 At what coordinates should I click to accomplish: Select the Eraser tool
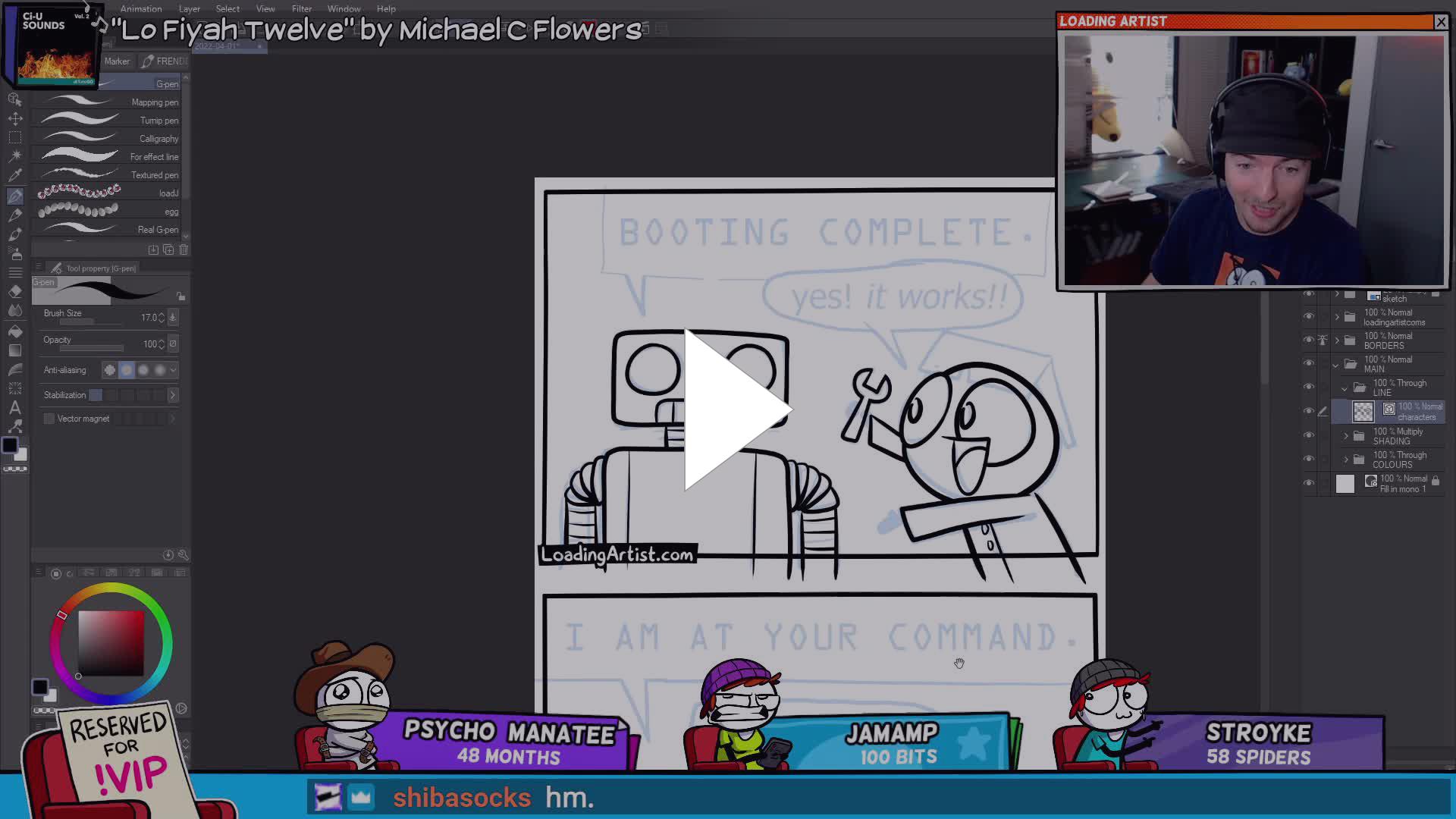point(15,291)
